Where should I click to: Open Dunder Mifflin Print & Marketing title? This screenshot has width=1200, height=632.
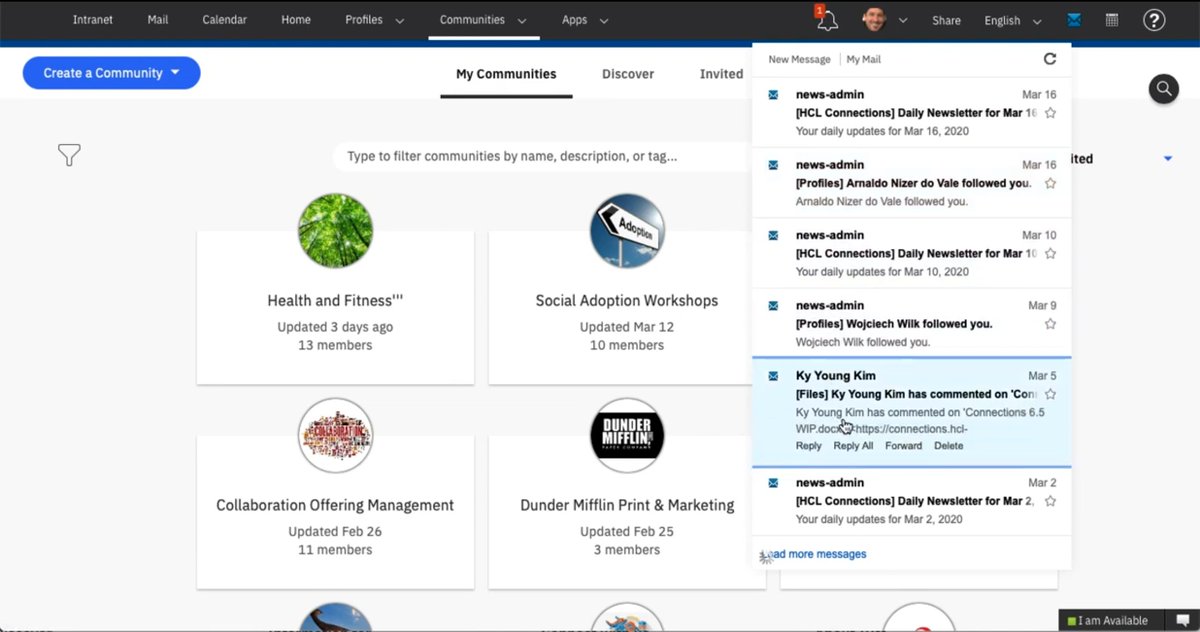[627, 505]
